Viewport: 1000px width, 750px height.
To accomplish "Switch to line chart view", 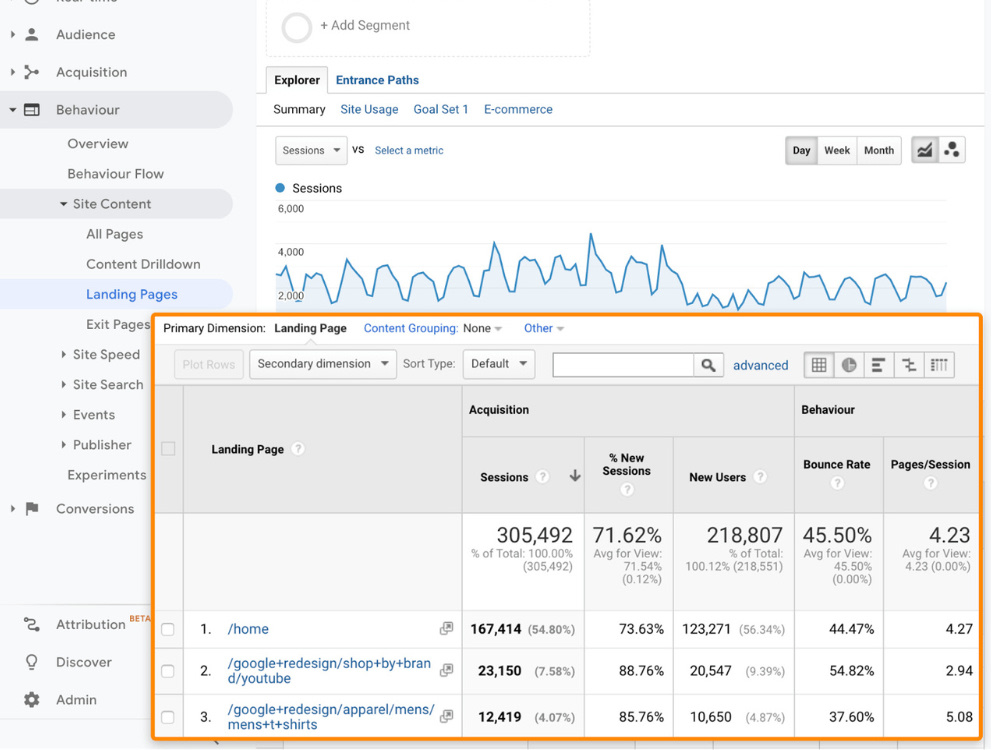I will 925,151.
